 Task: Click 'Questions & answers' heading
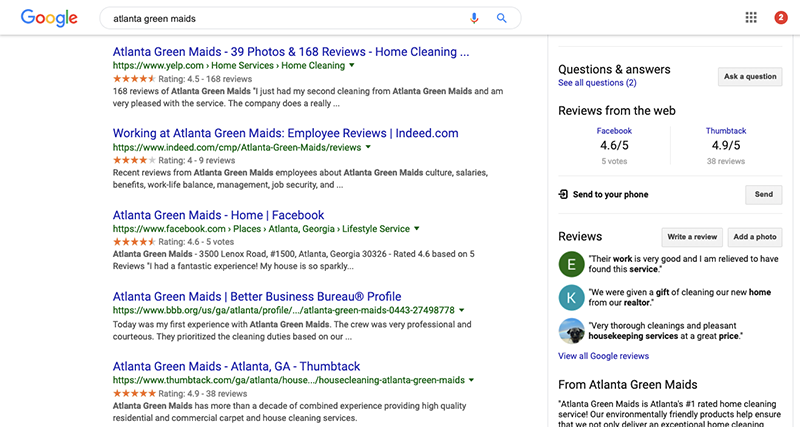614,69
